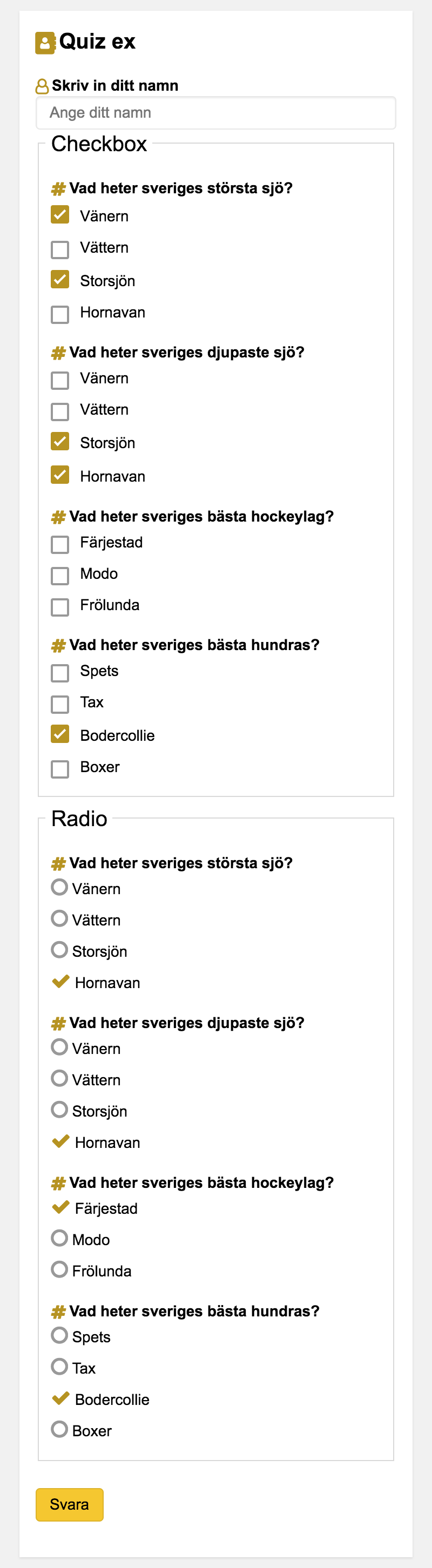This screenshot has width=432, height=1568.
Task: Click hash icon before checkbox hundras question
Action: pos(58,645)
